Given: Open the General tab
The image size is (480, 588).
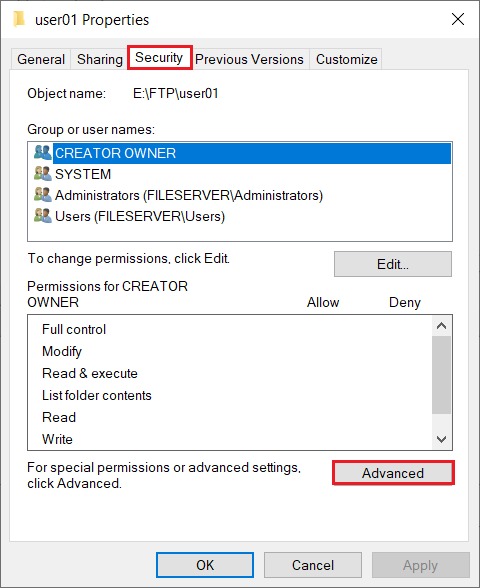Looking at the screenshot, I should click(x=41, y=59).
